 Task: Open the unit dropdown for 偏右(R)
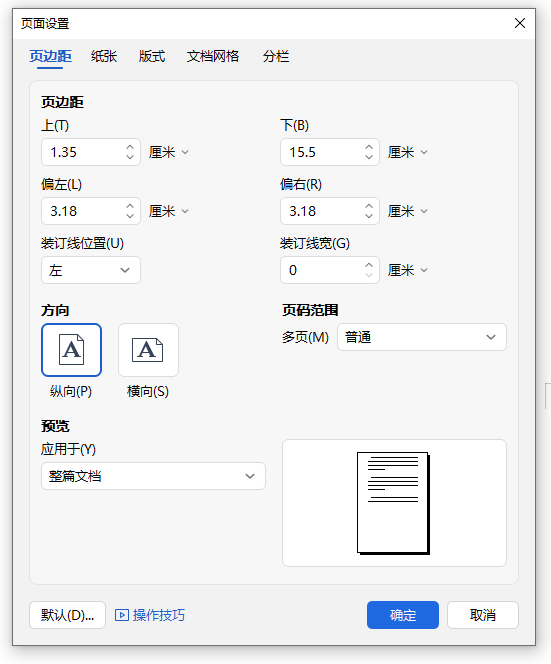pyautogui.click(x=407, y=211)
